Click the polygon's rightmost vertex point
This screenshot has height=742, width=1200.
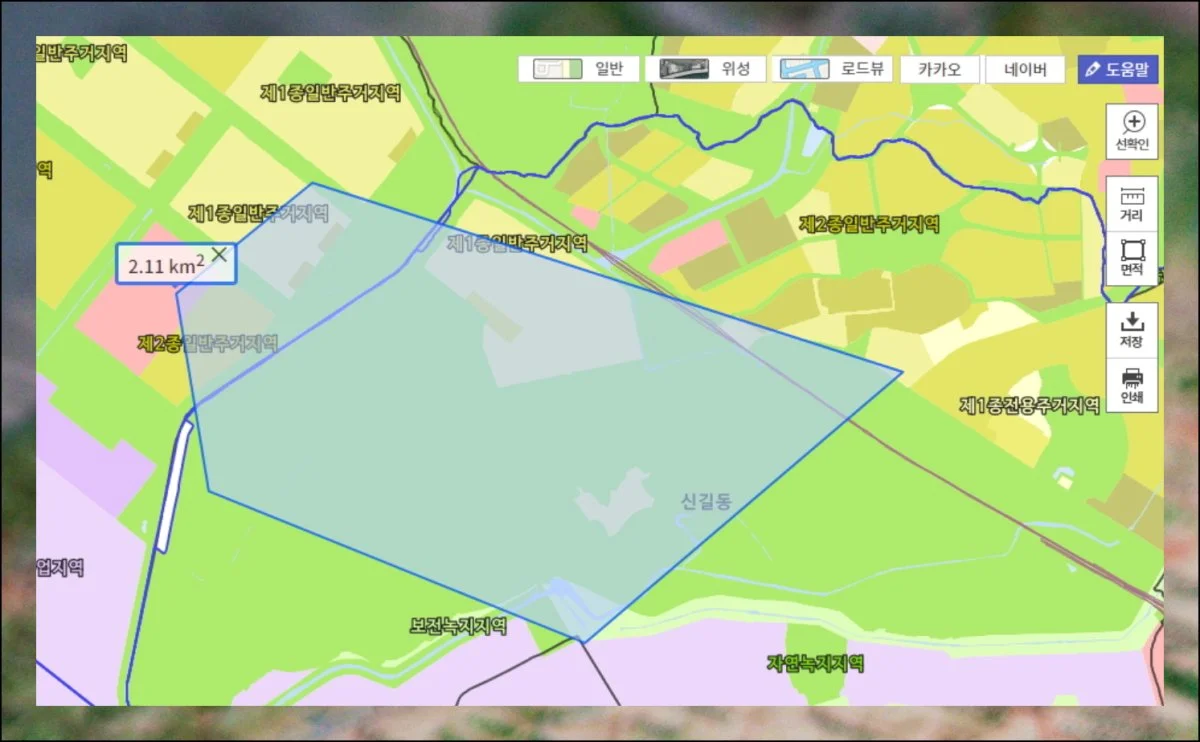click(x=902, y=373)
